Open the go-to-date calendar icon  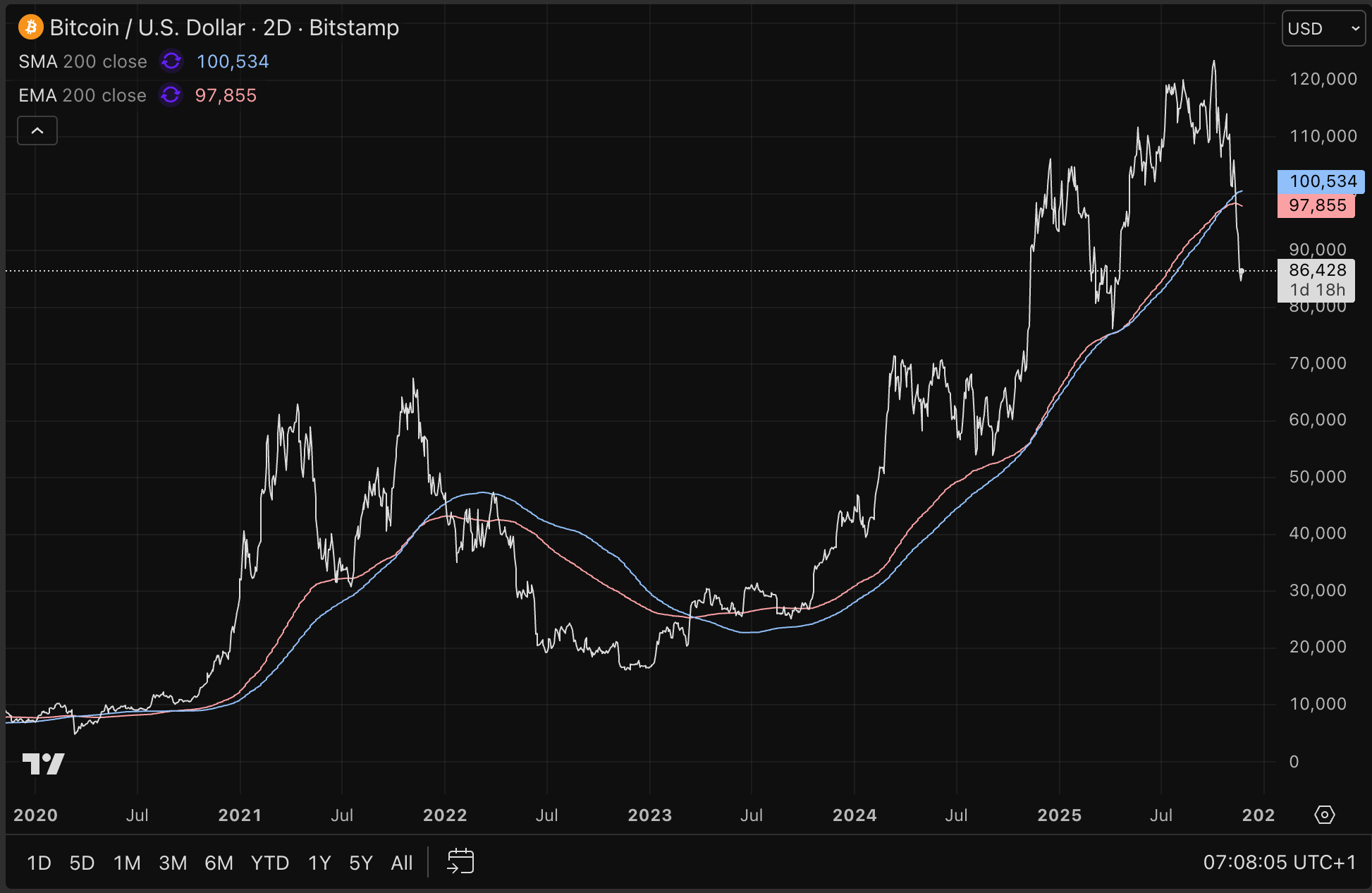[x=460, y=861]
